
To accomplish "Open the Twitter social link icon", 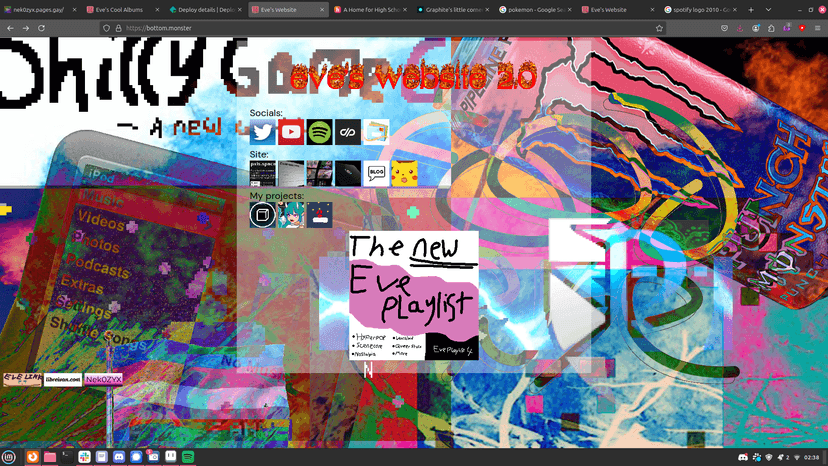I will pyautogui.click(x=262, y=132).
